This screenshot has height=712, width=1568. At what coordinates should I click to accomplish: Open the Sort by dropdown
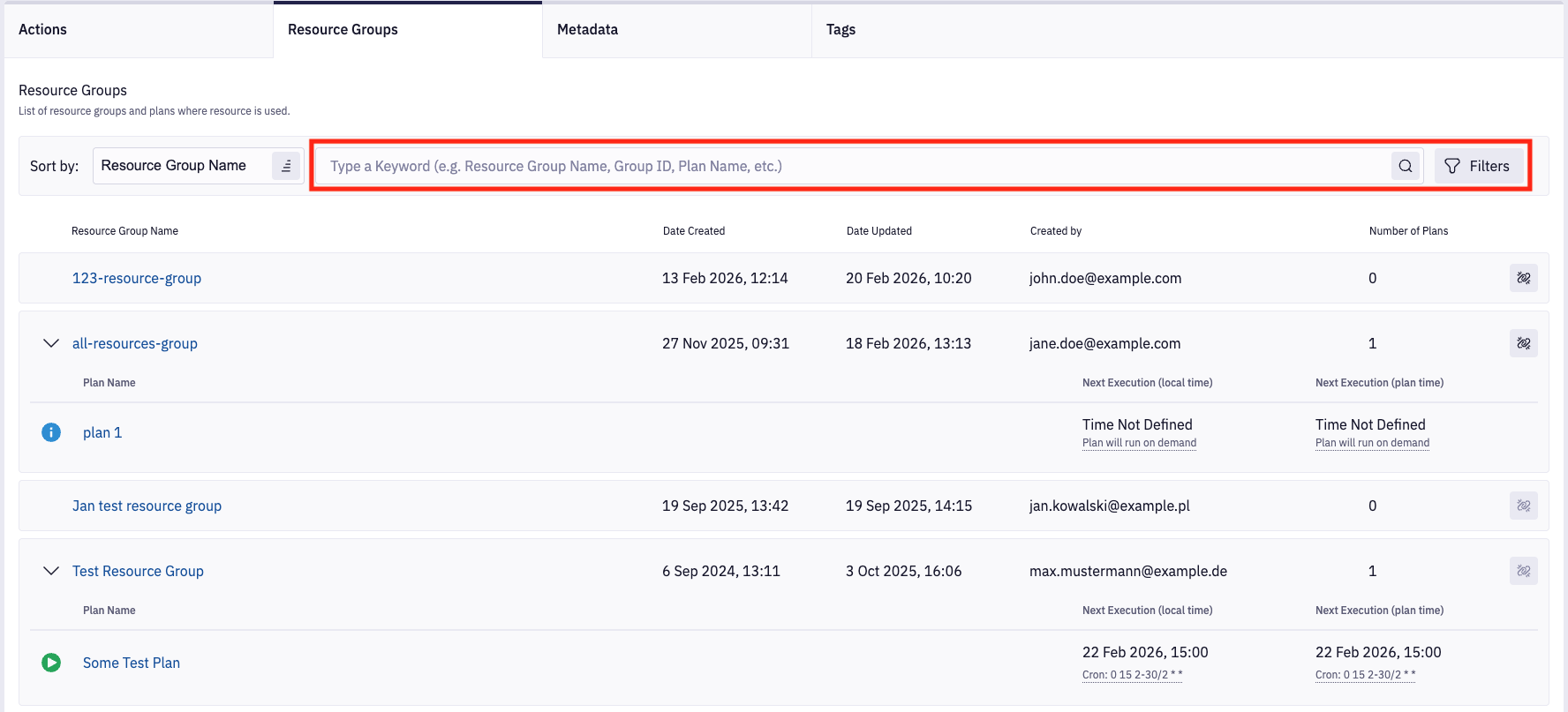181,166
